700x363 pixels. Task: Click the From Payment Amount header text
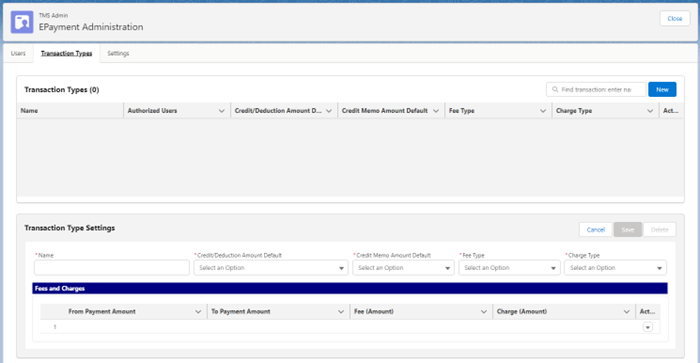102,312
